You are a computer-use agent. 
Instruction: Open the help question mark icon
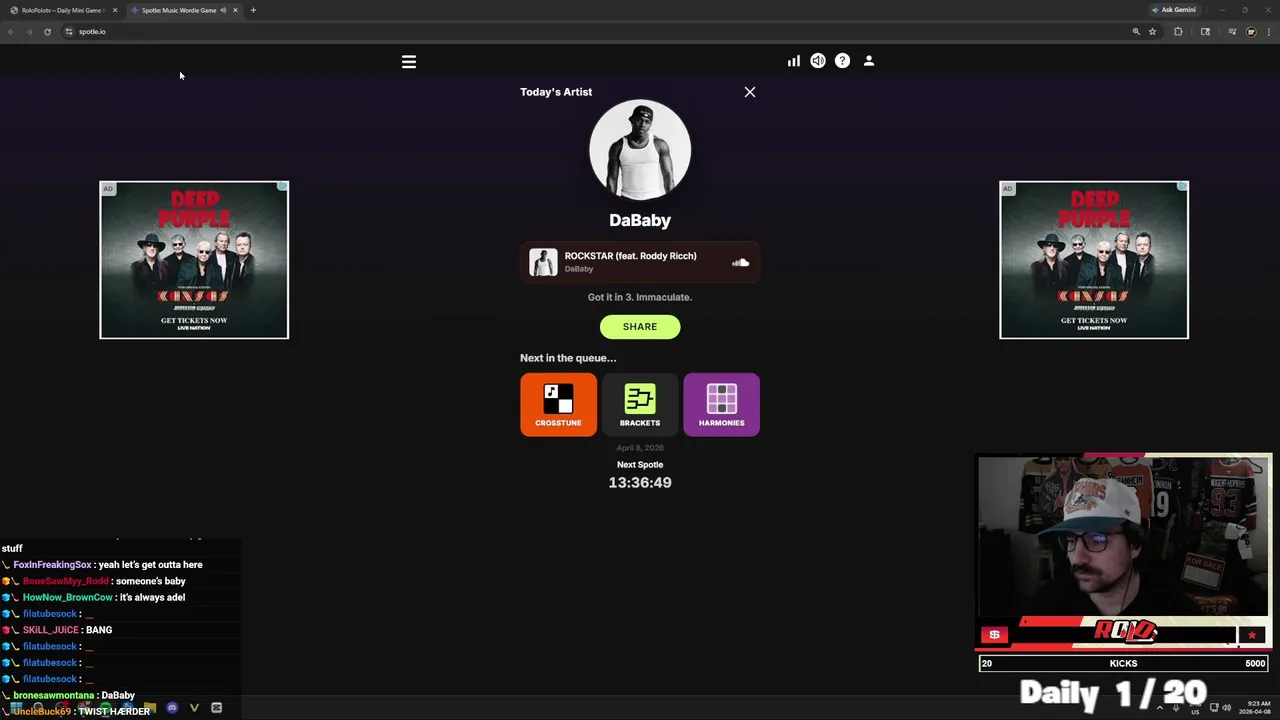tap(842, 61)
